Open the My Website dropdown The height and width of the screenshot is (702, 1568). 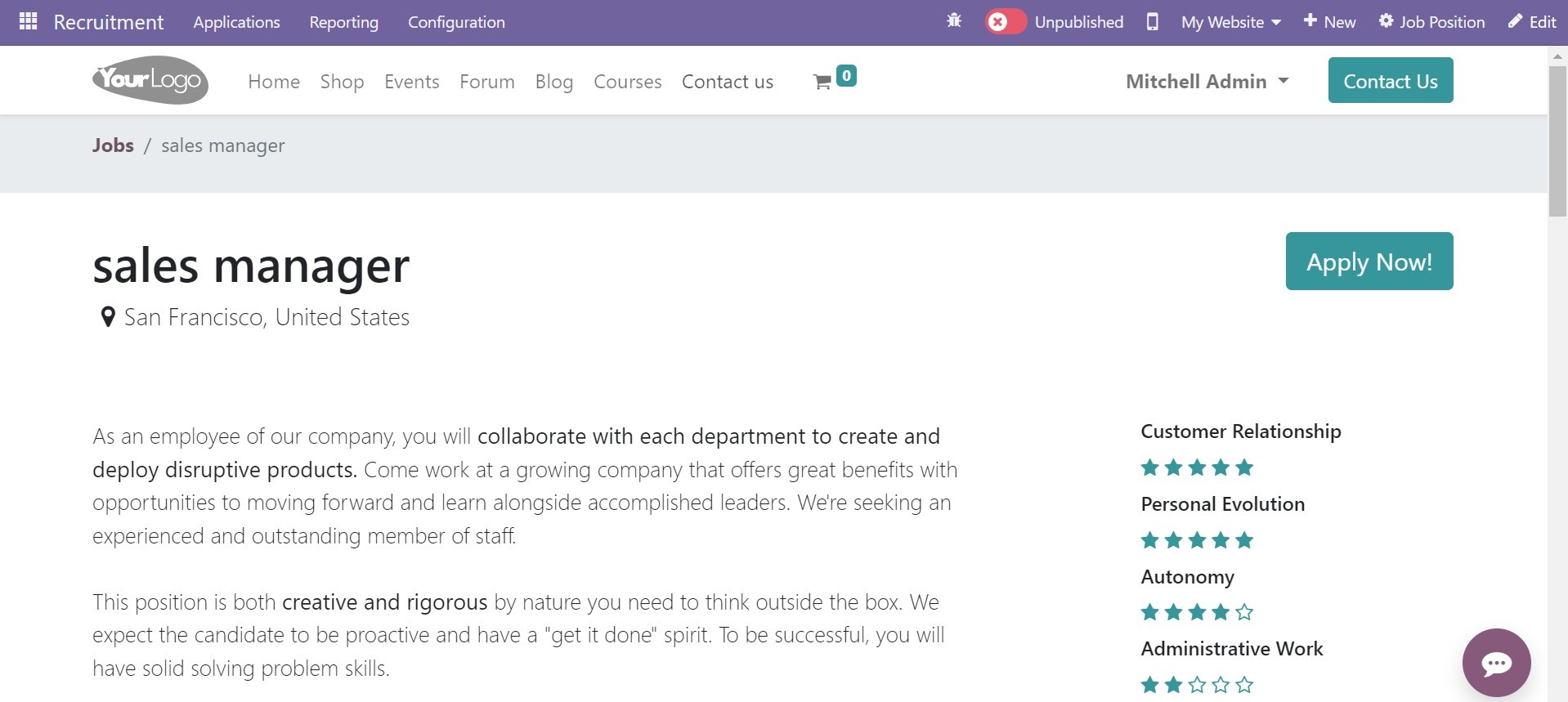1230,22
